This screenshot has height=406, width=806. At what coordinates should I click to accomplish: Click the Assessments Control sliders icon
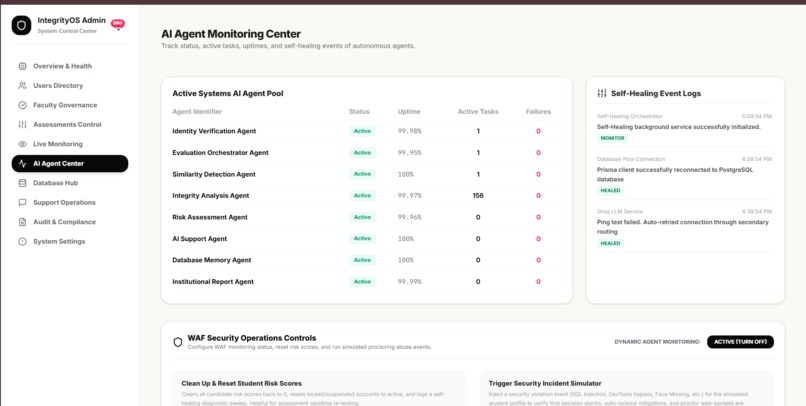[x=22, y=125]
